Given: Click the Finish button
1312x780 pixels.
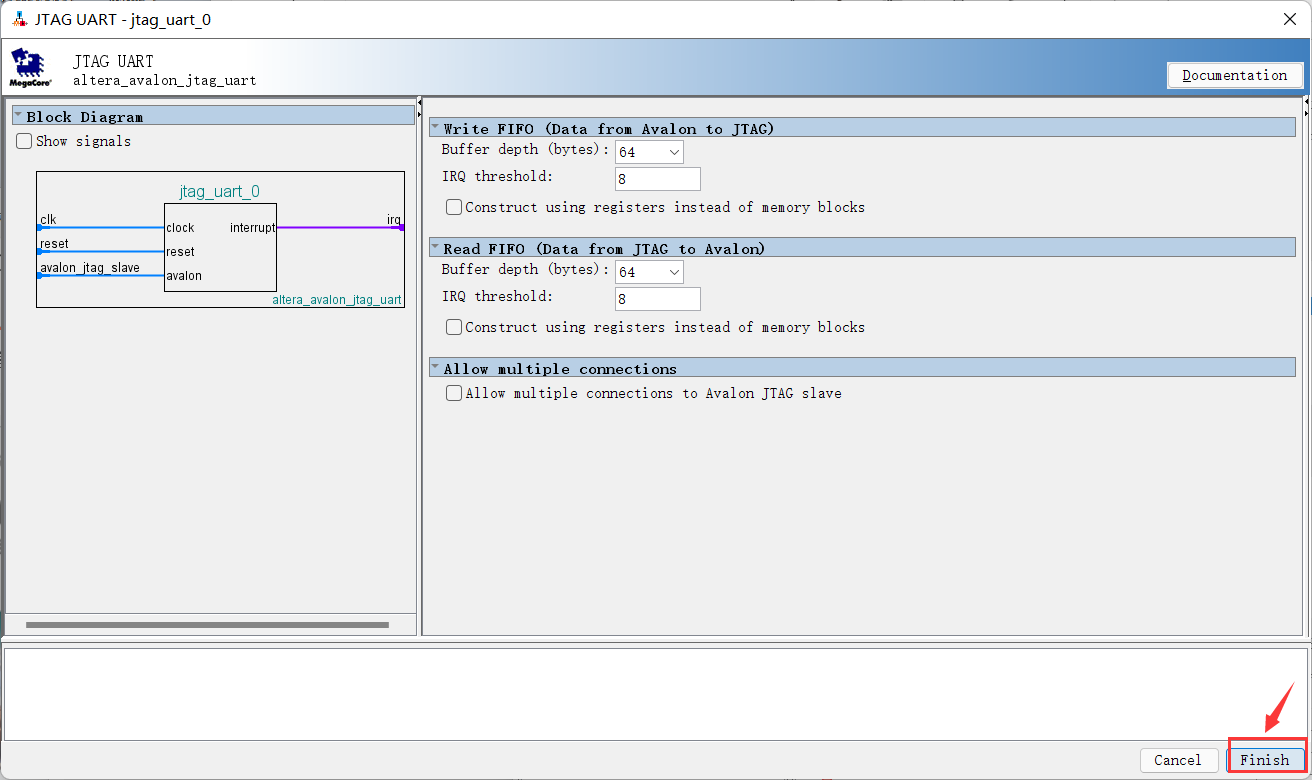Looking at the screenshot, I should (1265, 760).
